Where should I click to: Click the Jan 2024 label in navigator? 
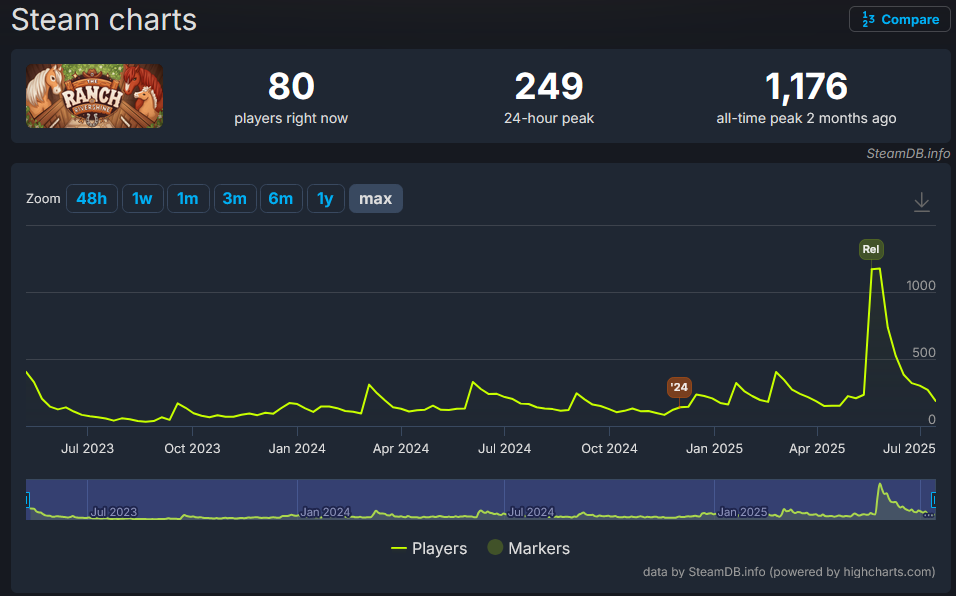(x=325, y=512)
